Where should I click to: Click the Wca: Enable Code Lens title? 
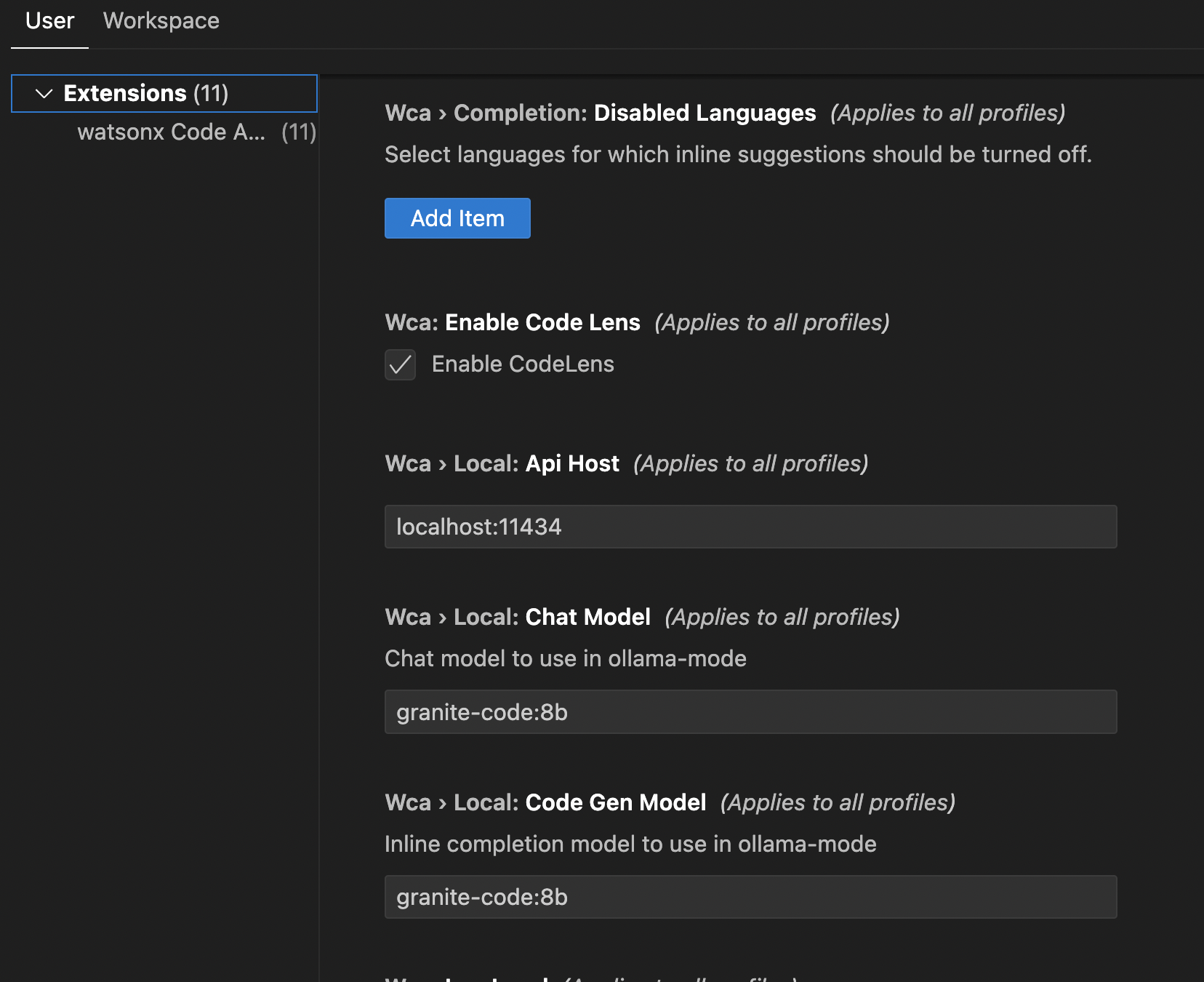tap(513, 323)
